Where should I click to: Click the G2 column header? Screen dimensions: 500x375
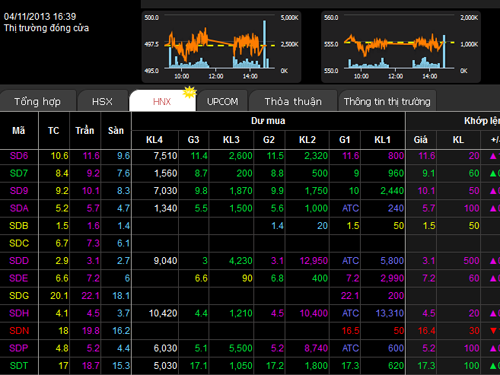pyautogui.click(x=269, y=140)
